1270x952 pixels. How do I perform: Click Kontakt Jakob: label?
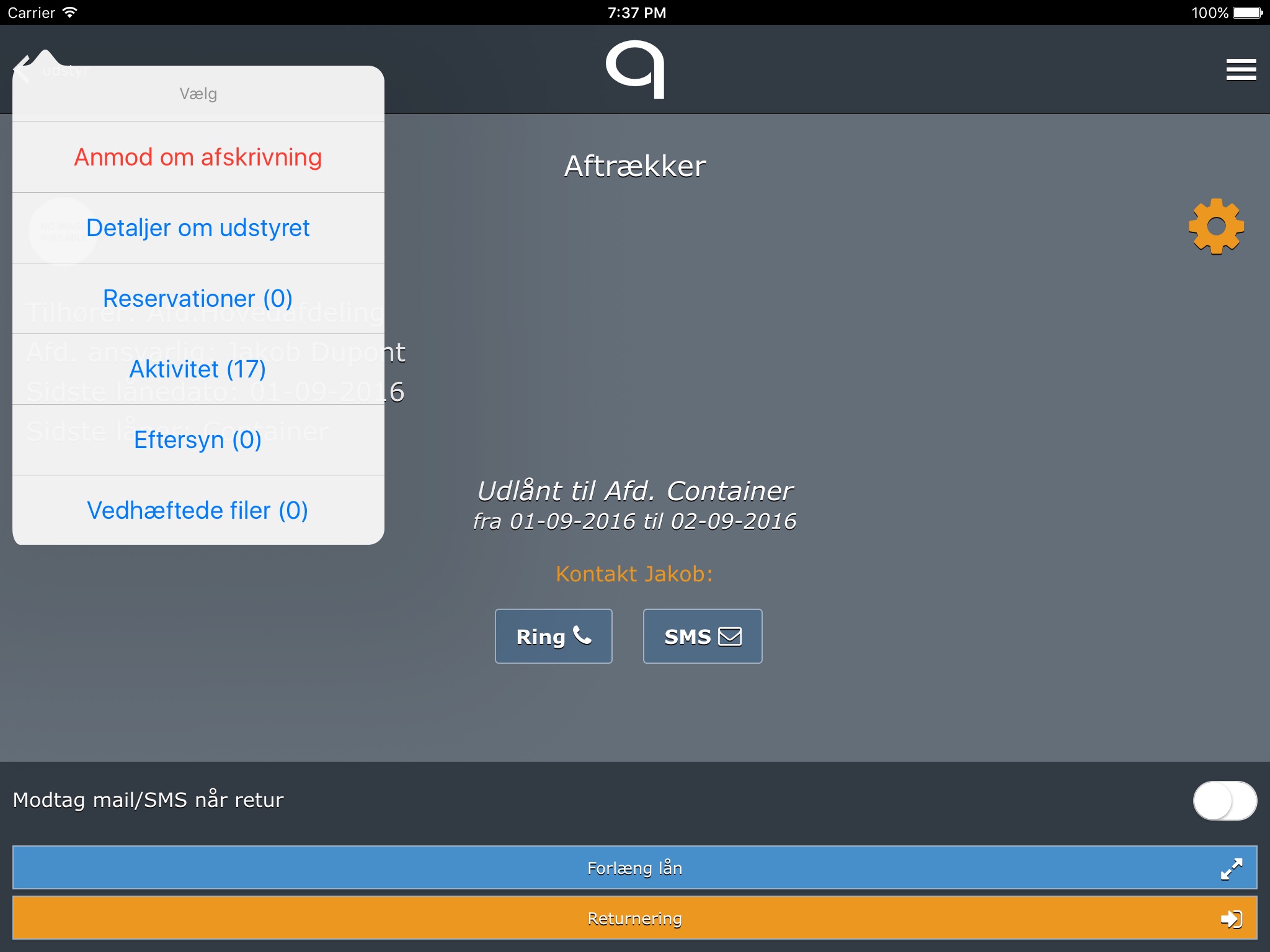tap(634, 573)
